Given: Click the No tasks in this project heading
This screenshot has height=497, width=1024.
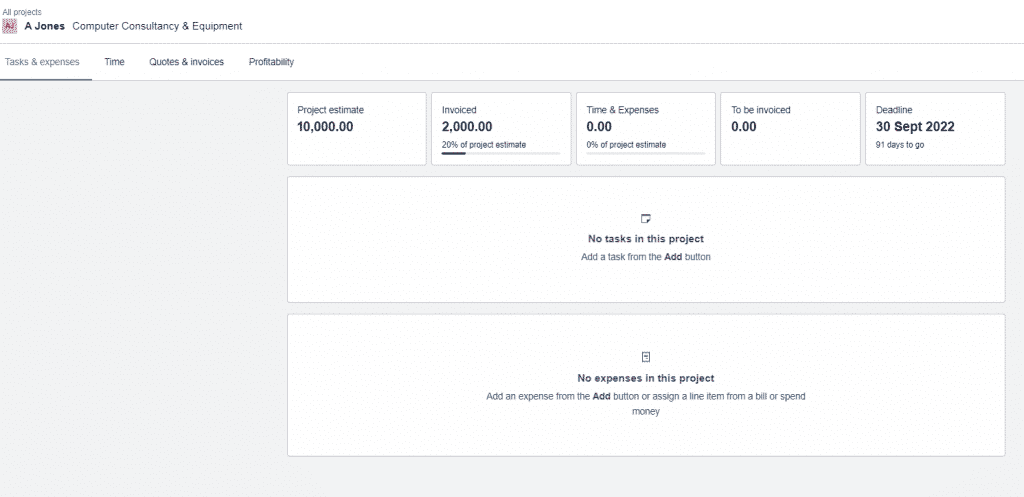Looking at the screenshot, I should 646,239.
